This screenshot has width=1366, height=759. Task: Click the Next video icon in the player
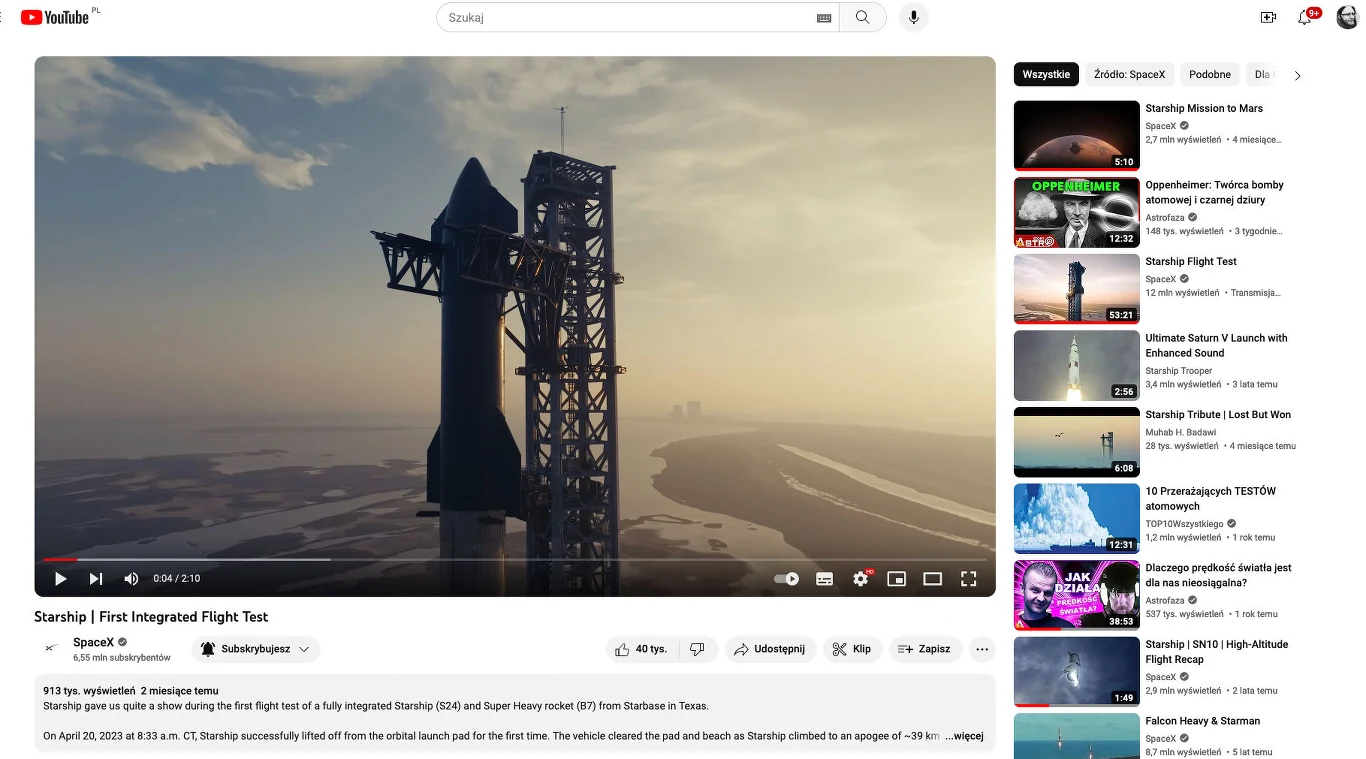click(95, 578)
